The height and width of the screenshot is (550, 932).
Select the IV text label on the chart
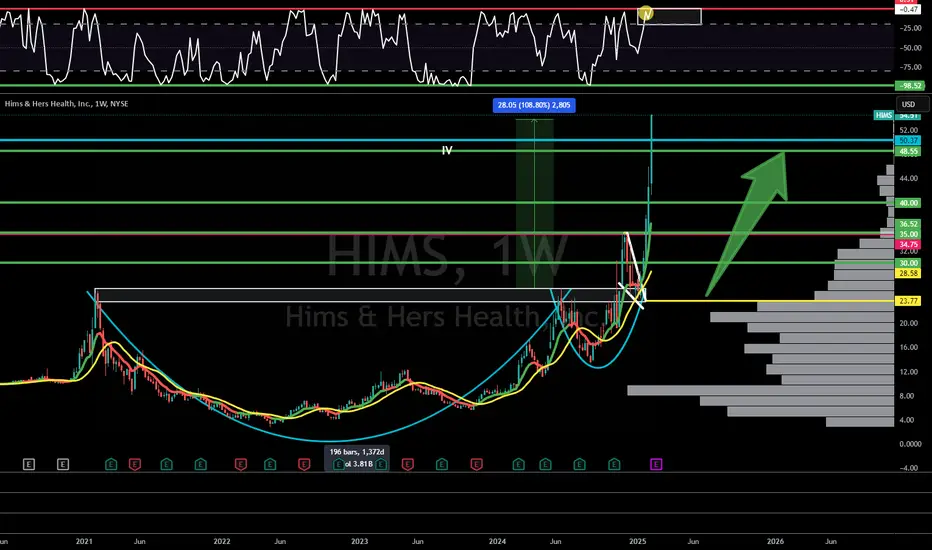[447, 150]
